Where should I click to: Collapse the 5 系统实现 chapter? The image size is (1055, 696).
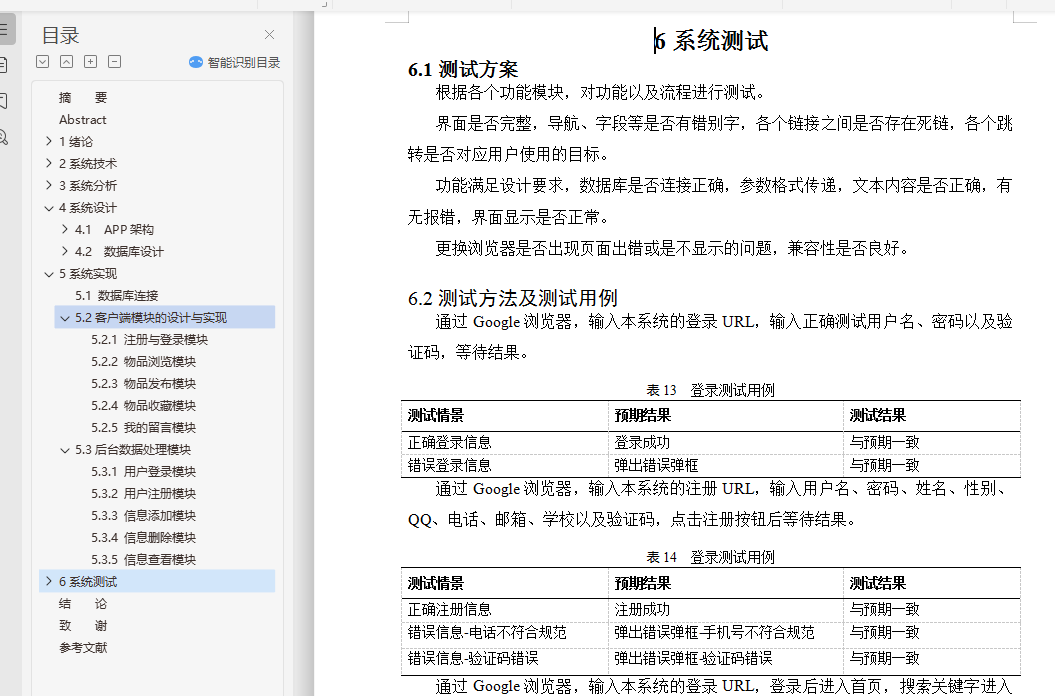[48, 274]
